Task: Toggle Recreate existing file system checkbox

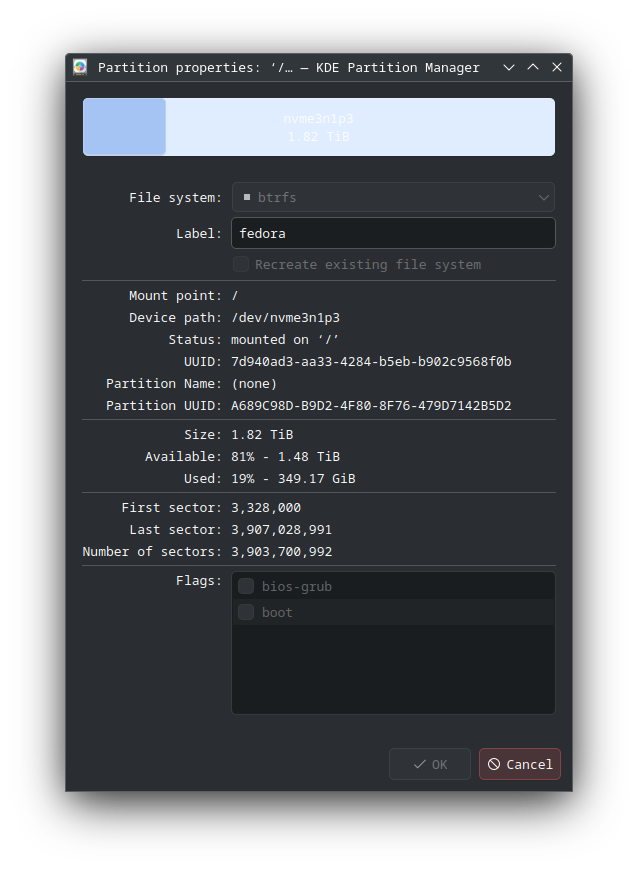Action: click(x=241, y=264)
